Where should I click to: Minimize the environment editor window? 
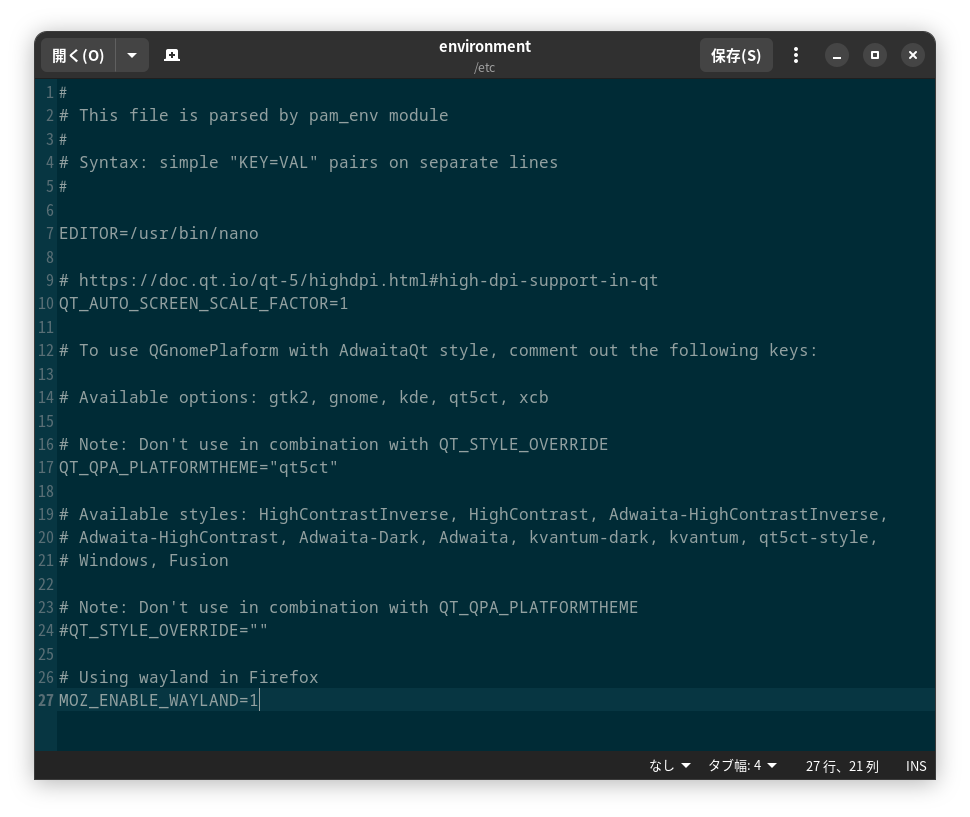pyautogui.click(x=837, y=56)
